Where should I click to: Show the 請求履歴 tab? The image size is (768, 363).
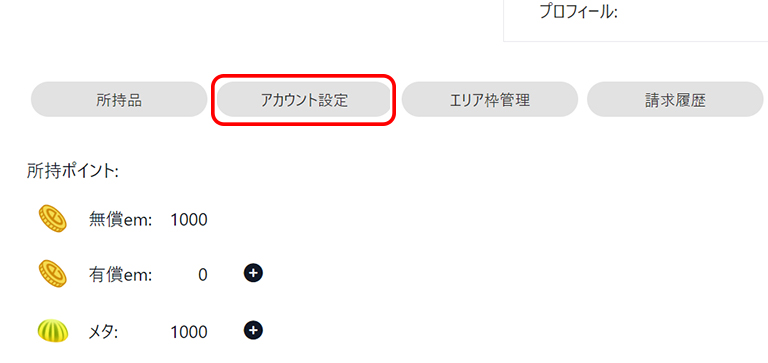coord(675,99)
